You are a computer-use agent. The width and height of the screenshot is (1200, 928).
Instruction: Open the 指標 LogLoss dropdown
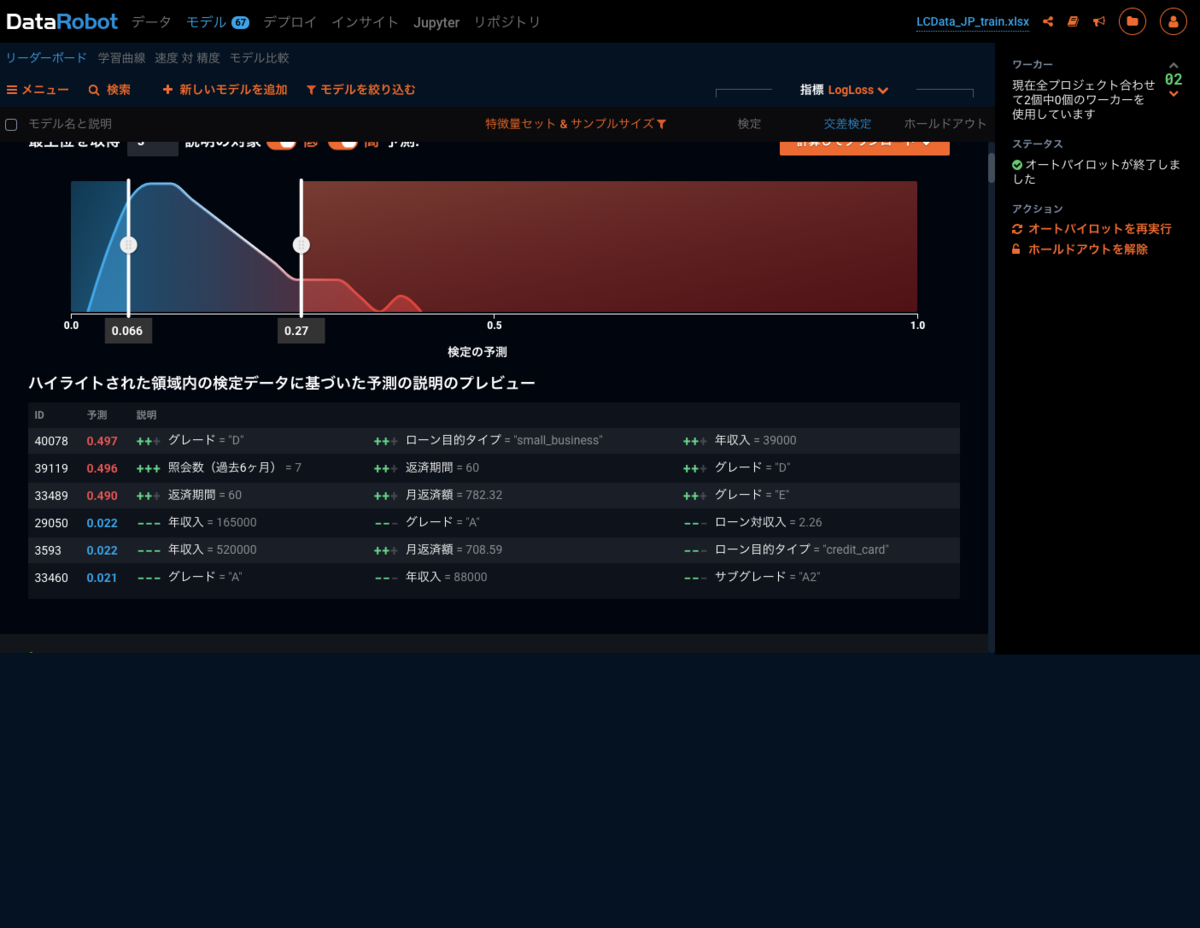point(844,90)
